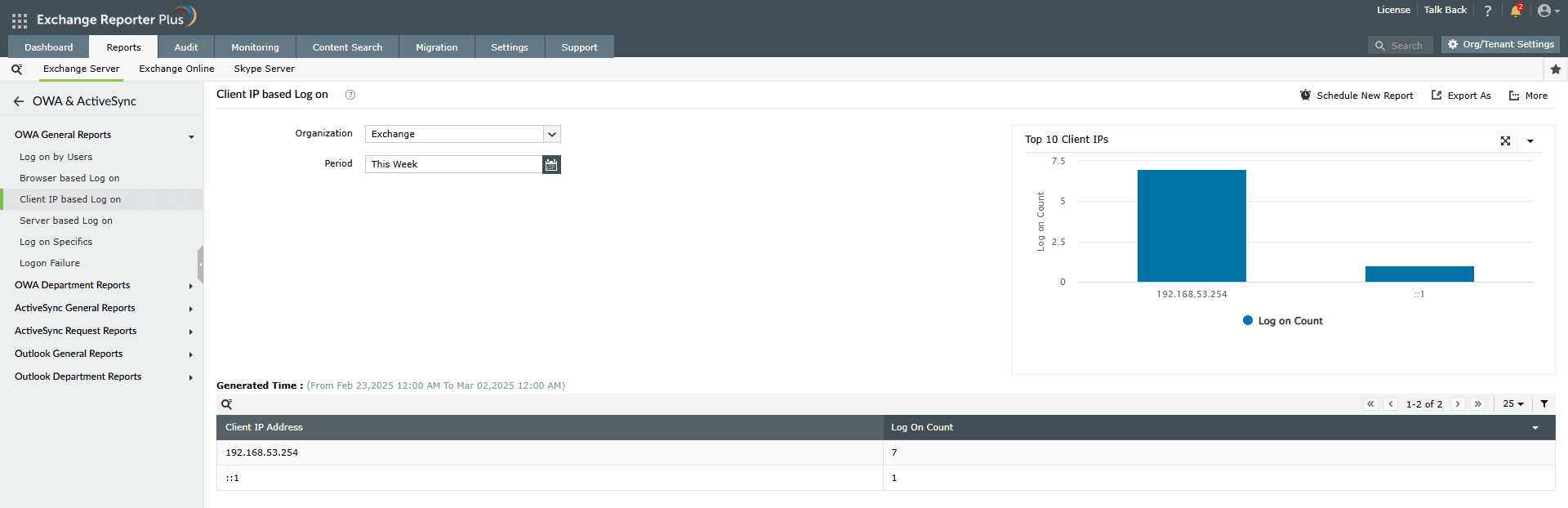Go to the first page of results

click(1370, 403)
